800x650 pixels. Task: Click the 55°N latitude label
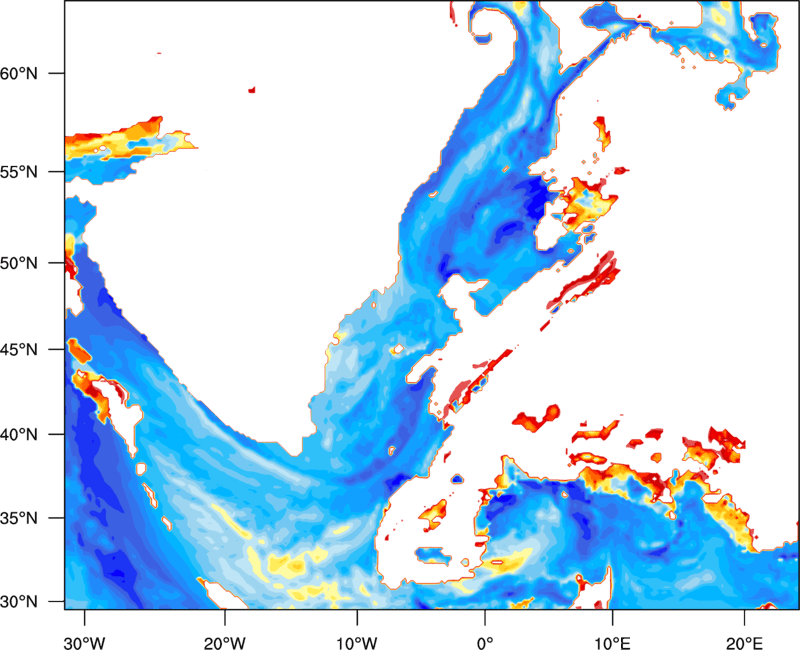[x=19, y=172]
